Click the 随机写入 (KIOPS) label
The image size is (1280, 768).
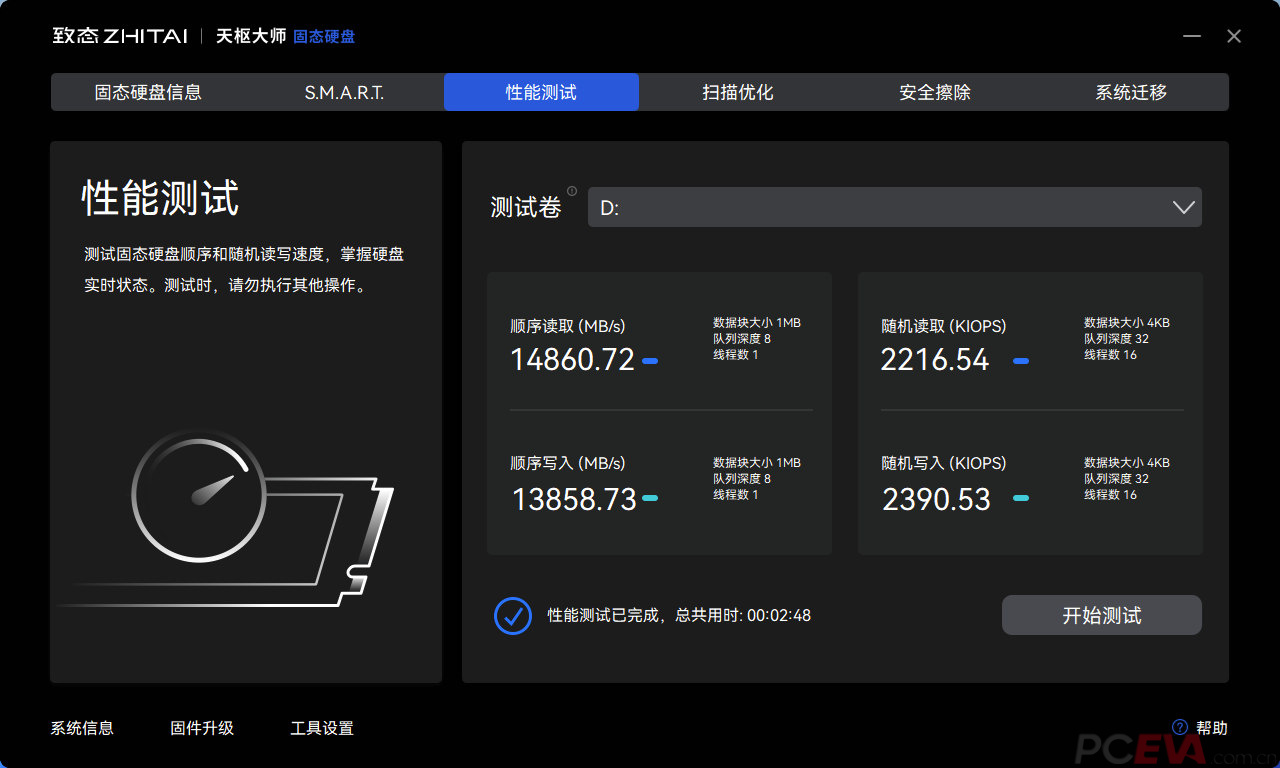click(944, 463)
